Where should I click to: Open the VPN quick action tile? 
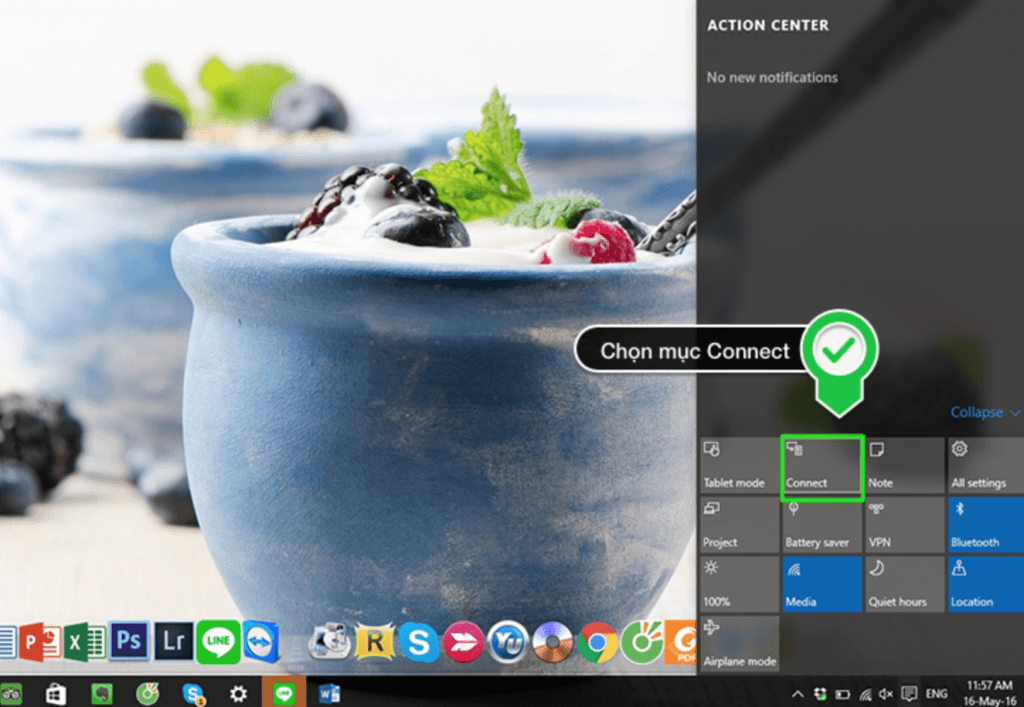904,525
